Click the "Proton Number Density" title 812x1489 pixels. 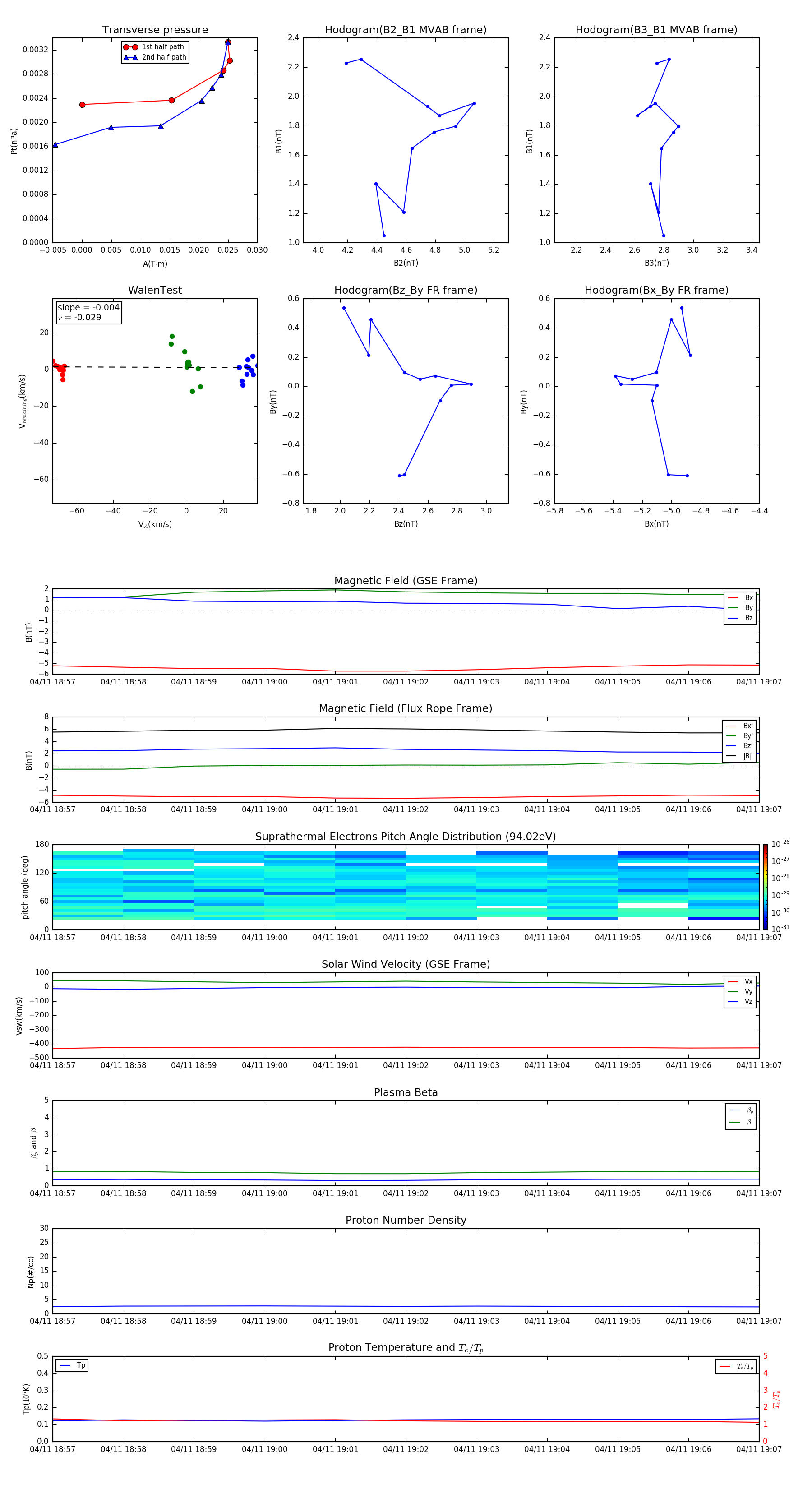click(406, 1220)
